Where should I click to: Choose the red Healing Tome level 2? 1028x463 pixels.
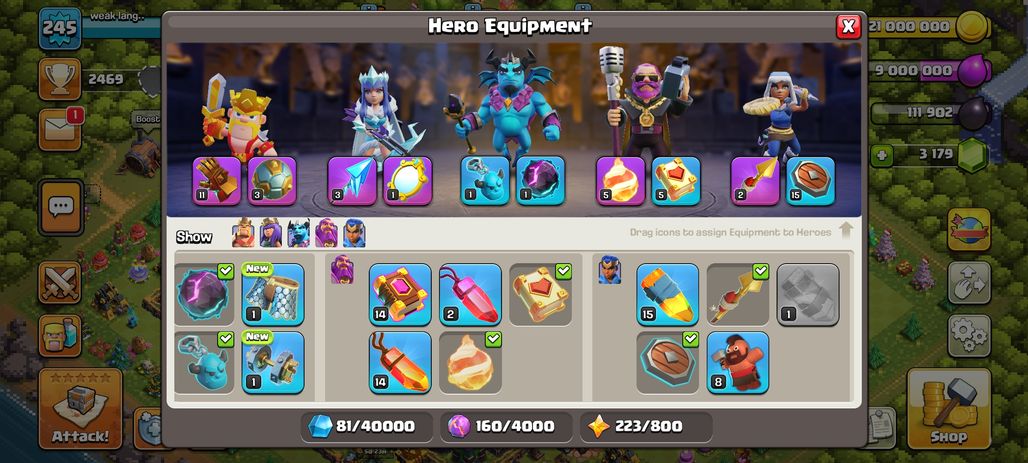470,294
